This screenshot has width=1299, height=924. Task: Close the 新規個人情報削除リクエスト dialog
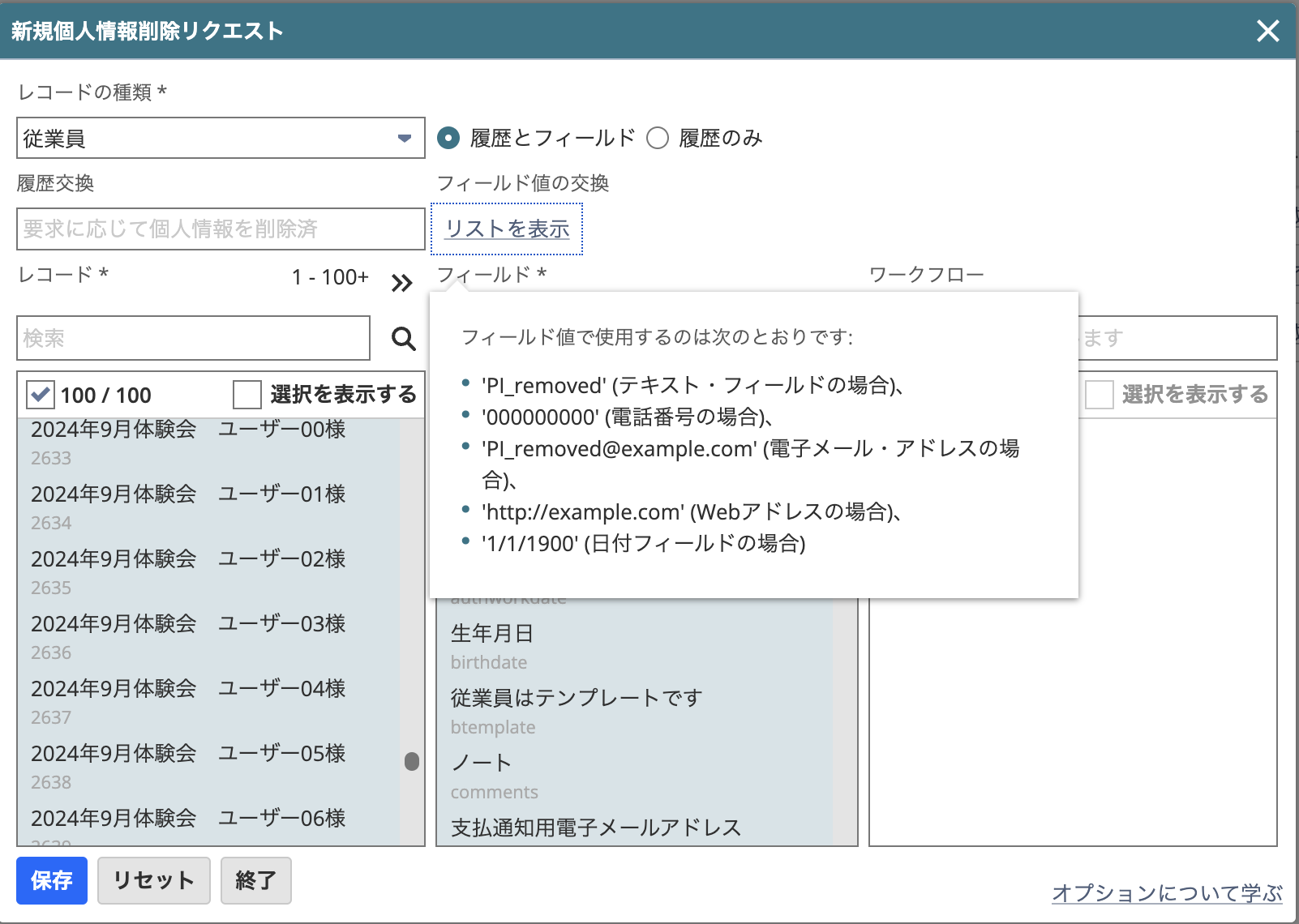[x=1267, y=31]
